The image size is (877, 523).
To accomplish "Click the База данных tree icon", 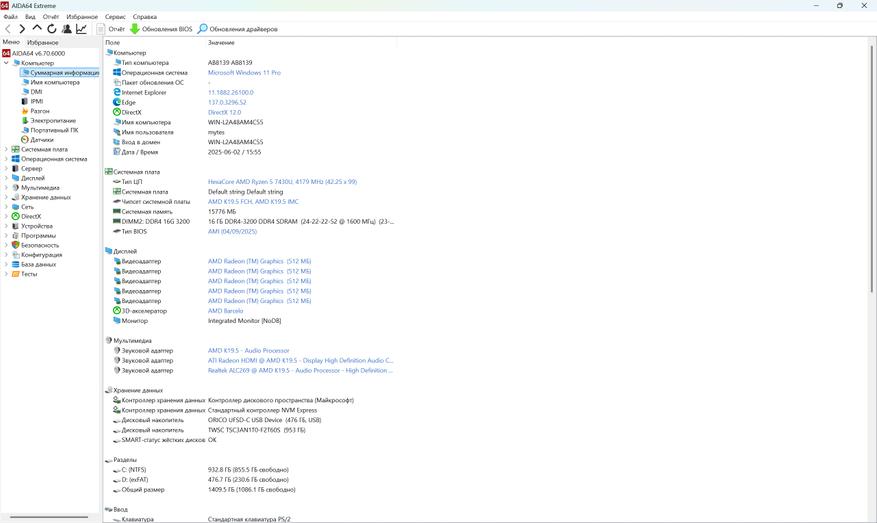I will (x=16, y=264).
